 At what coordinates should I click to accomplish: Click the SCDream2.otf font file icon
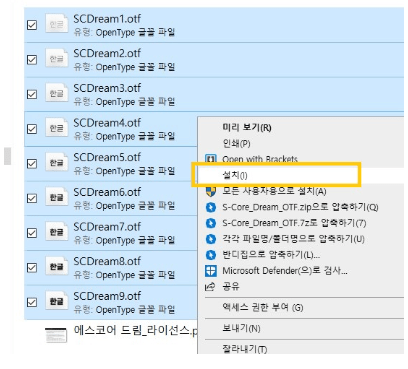click(56, 58)
